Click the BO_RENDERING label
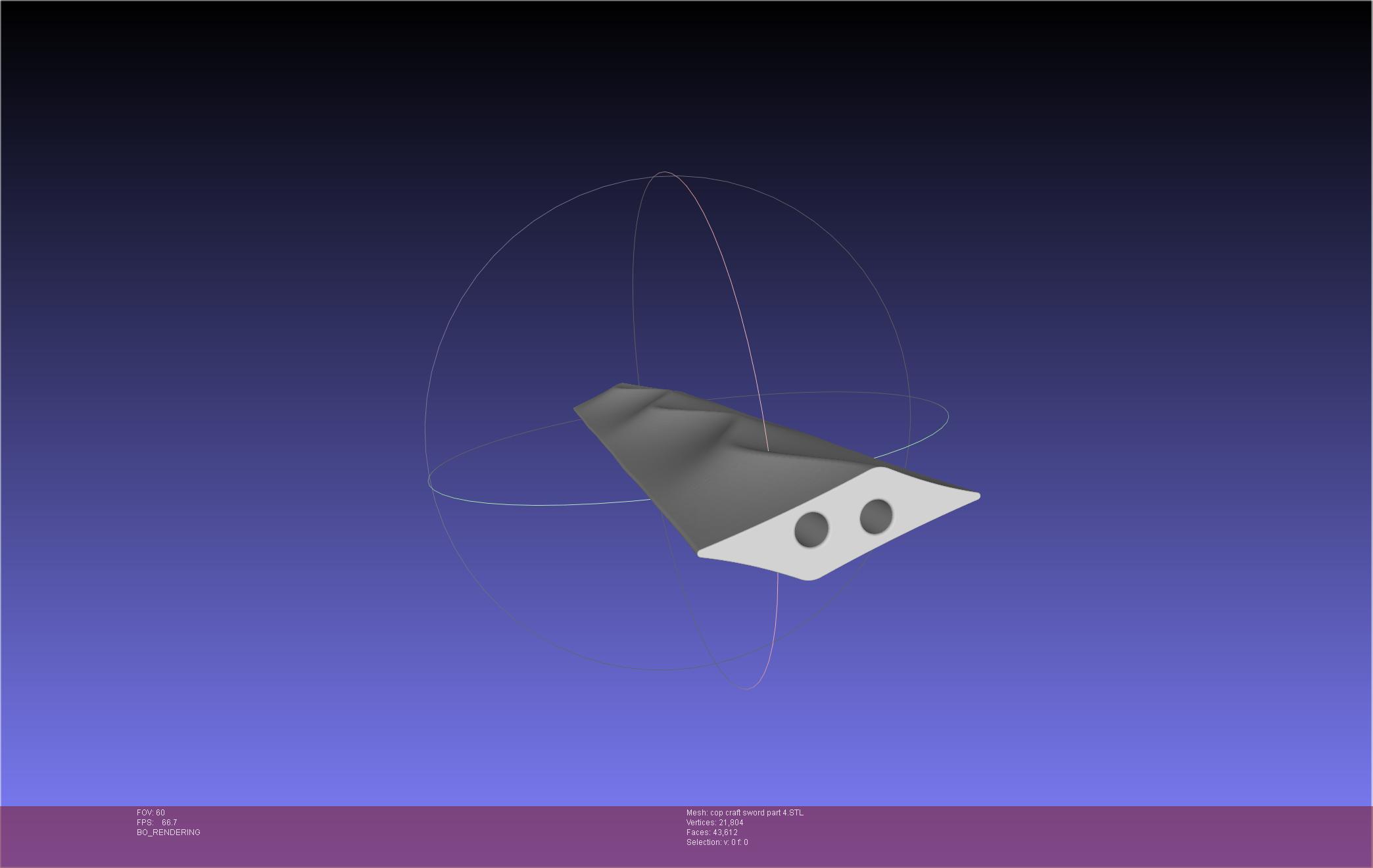The height and width of the screenshot is (868, 1373). [168, 832]
